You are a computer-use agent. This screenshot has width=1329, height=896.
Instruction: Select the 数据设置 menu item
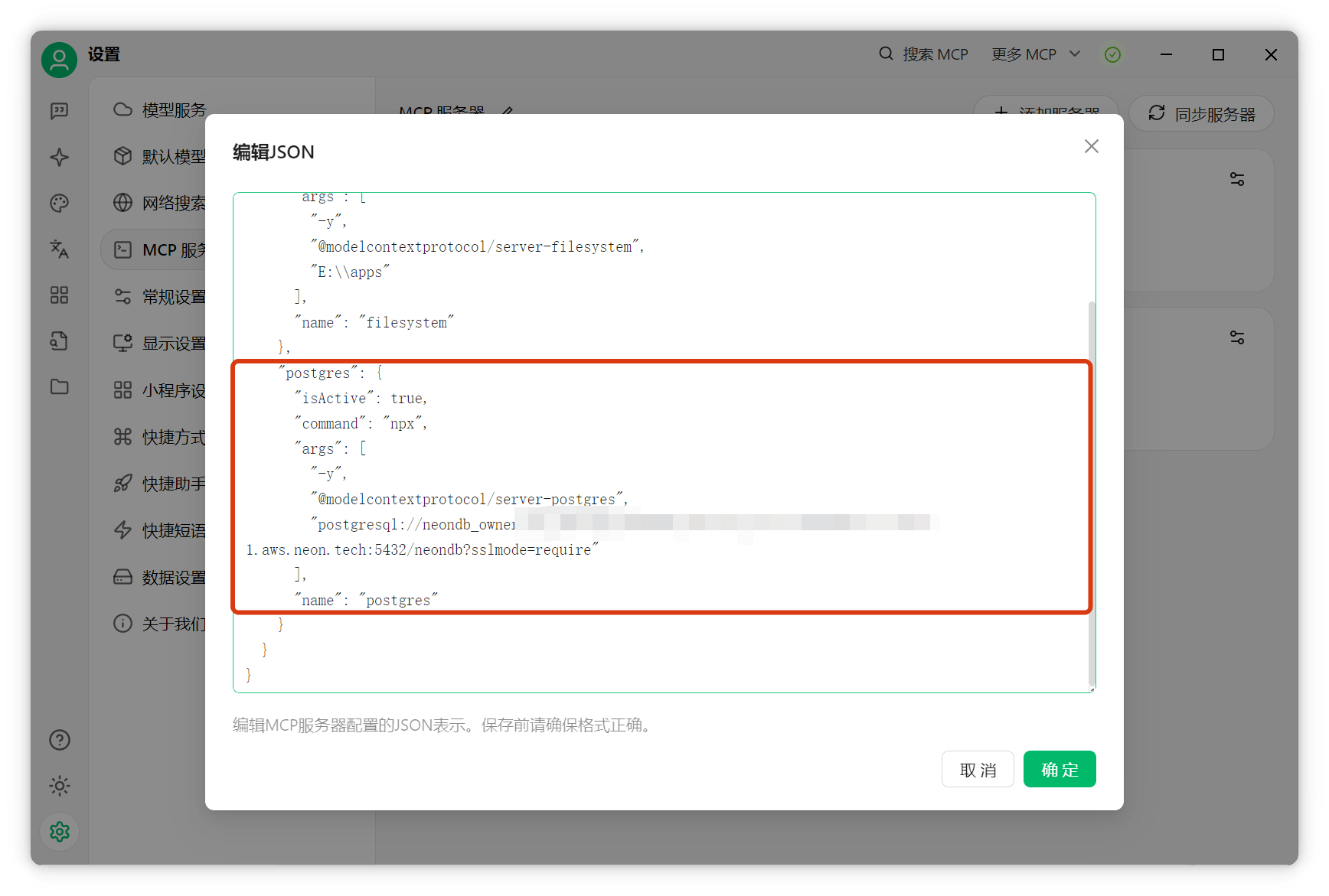pos(159,577)
